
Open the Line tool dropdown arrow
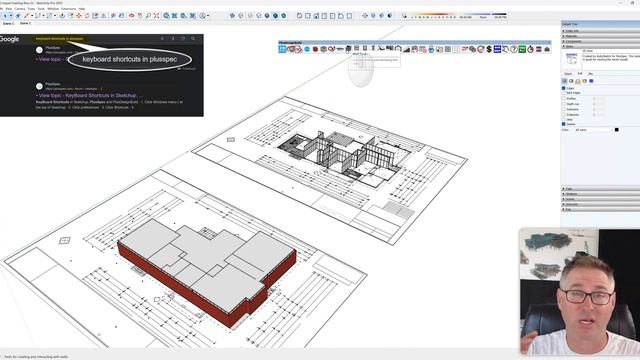click(32, 16)
